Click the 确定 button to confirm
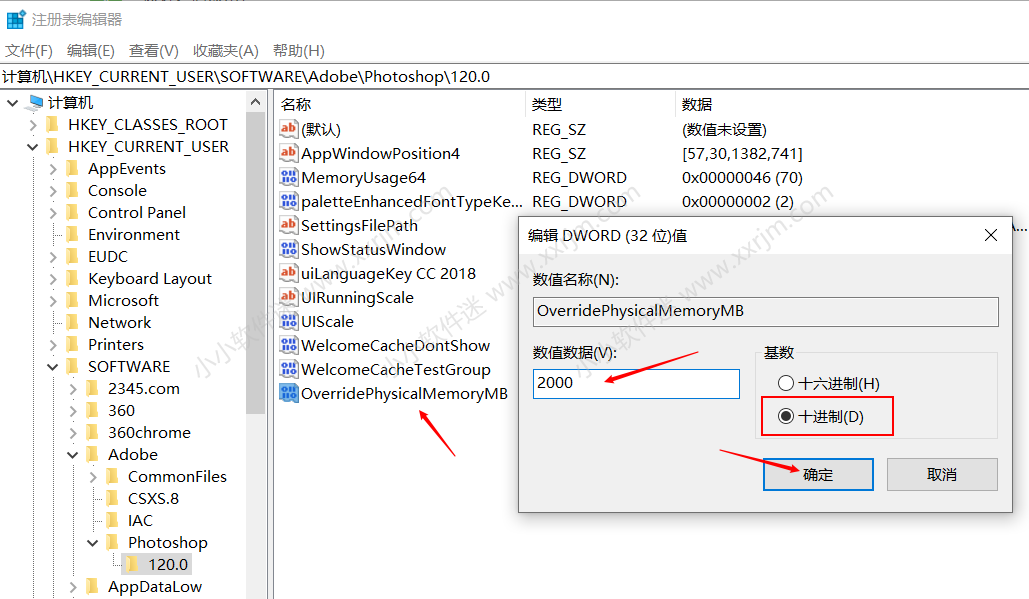1029x599 pixels. [817, 476]
